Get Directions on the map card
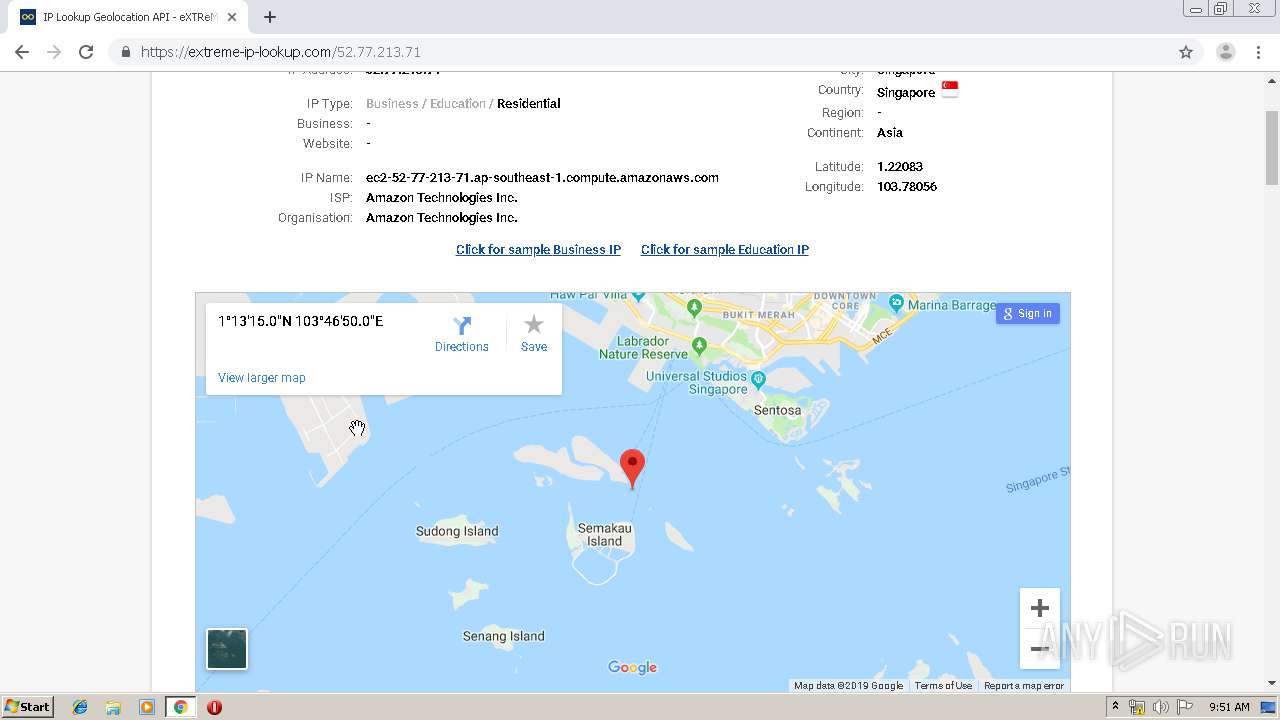The image size is (1280, 720). tap(462, 335)
